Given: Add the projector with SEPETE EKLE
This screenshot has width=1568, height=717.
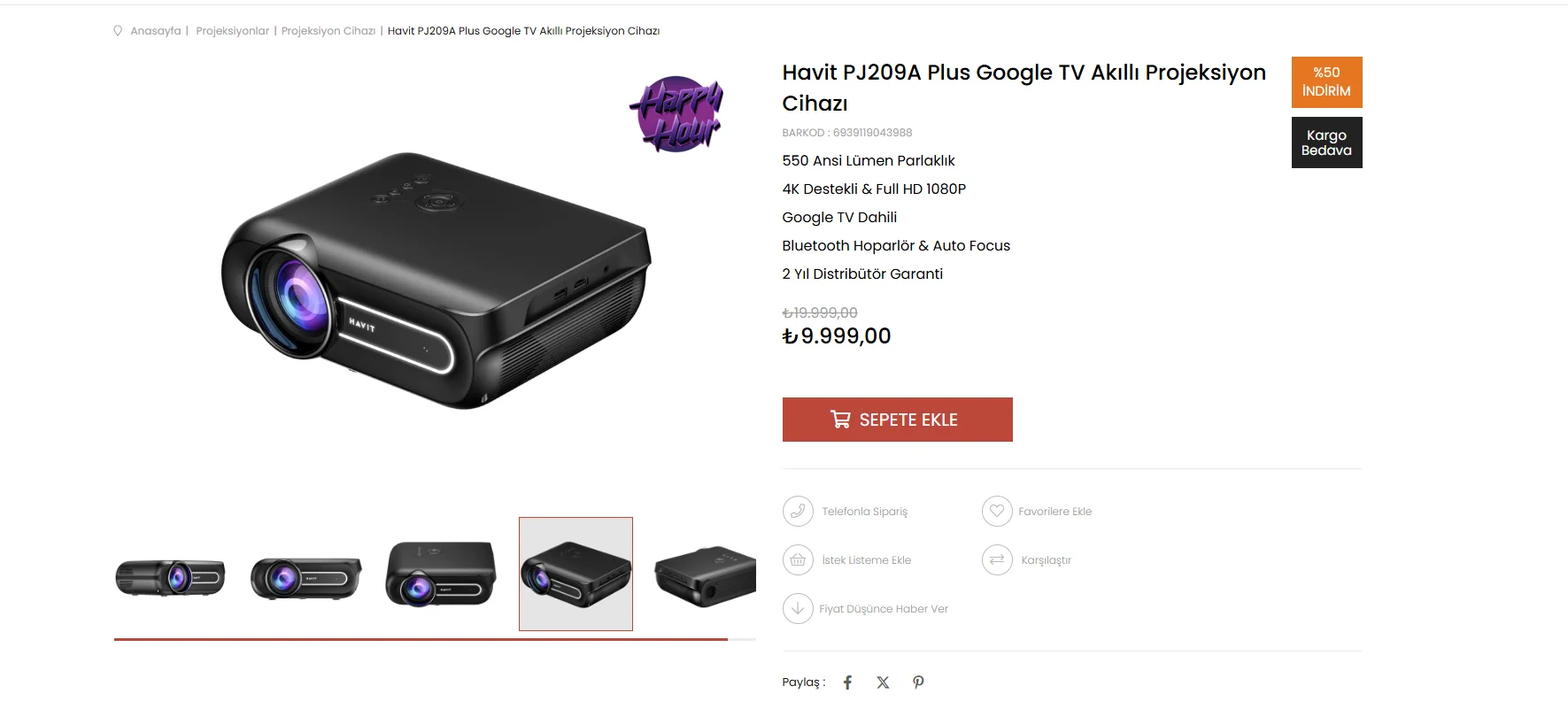Looking at the screenshot, I should [x=897, y=420].
